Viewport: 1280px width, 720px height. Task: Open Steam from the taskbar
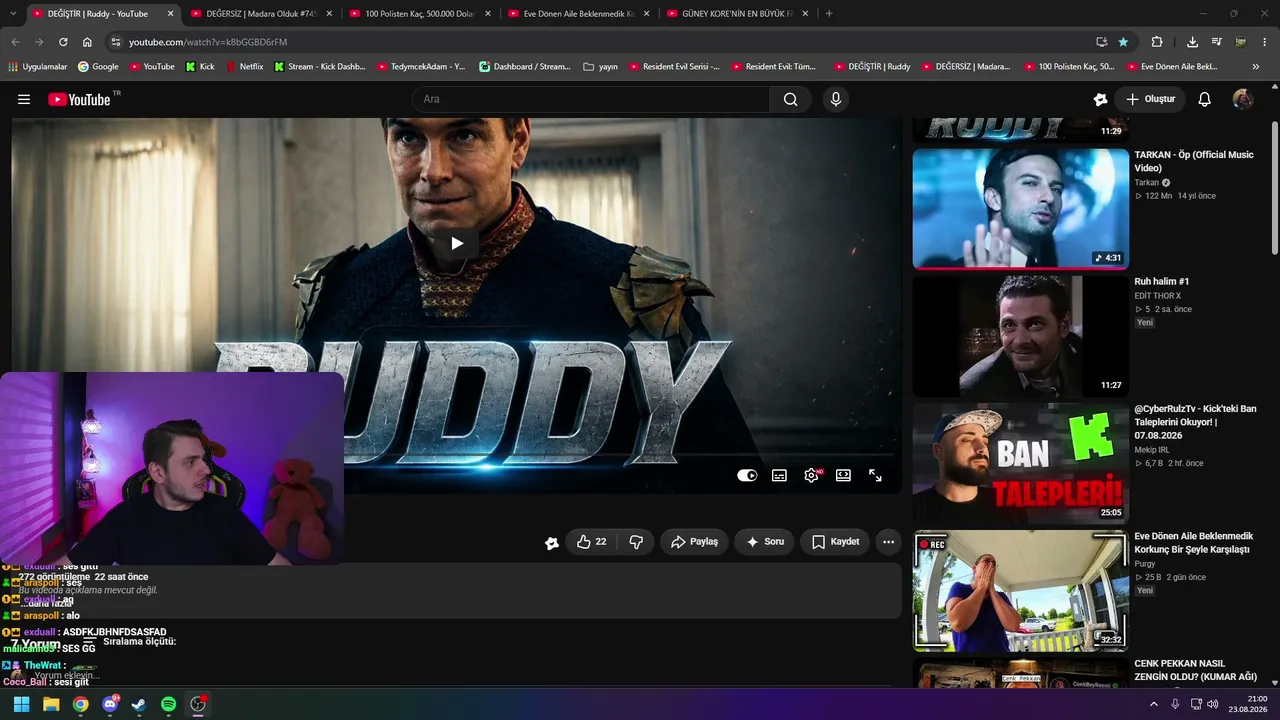click(x=139, y=704)
